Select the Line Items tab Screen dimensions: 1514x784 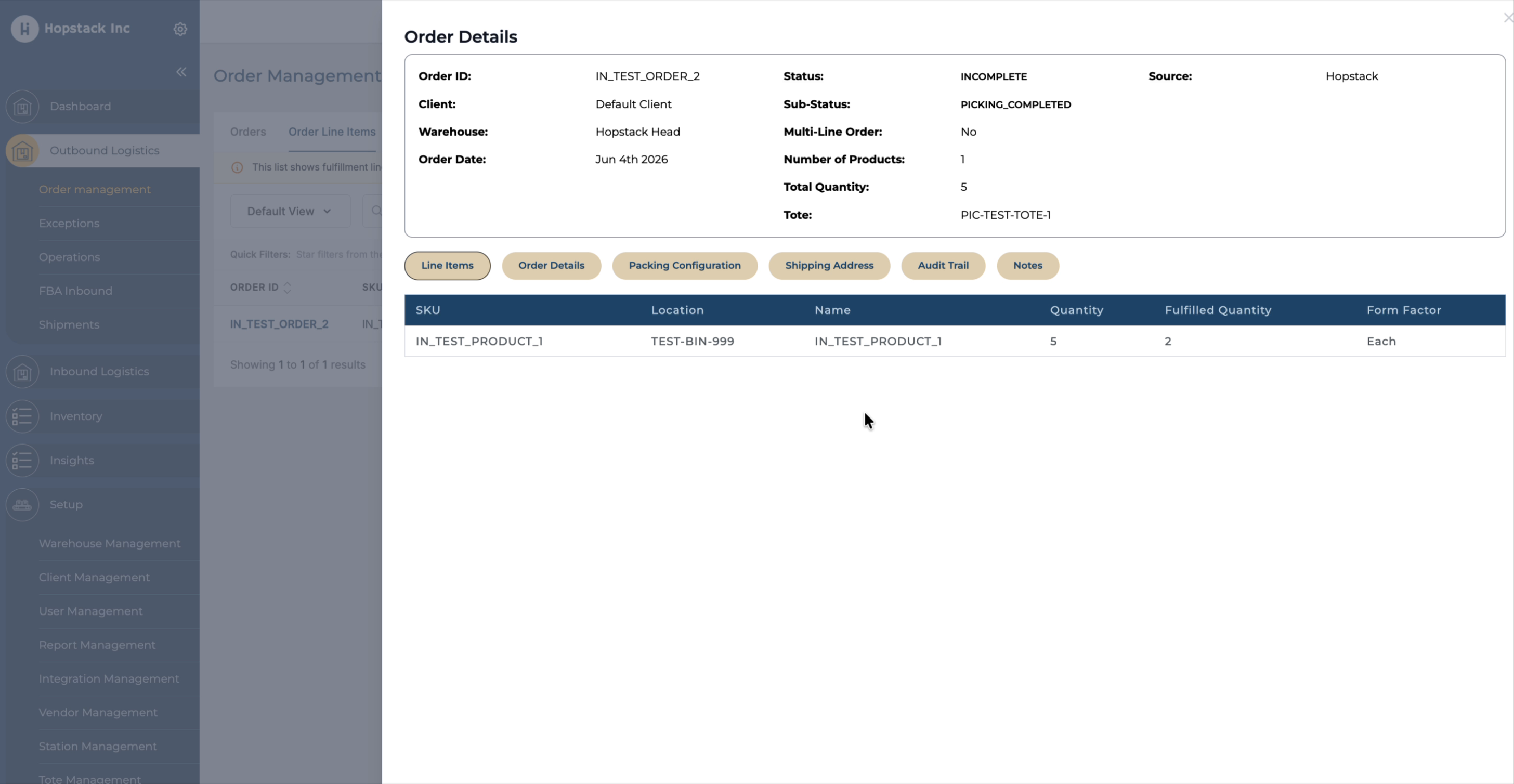[x=447, y=266]
